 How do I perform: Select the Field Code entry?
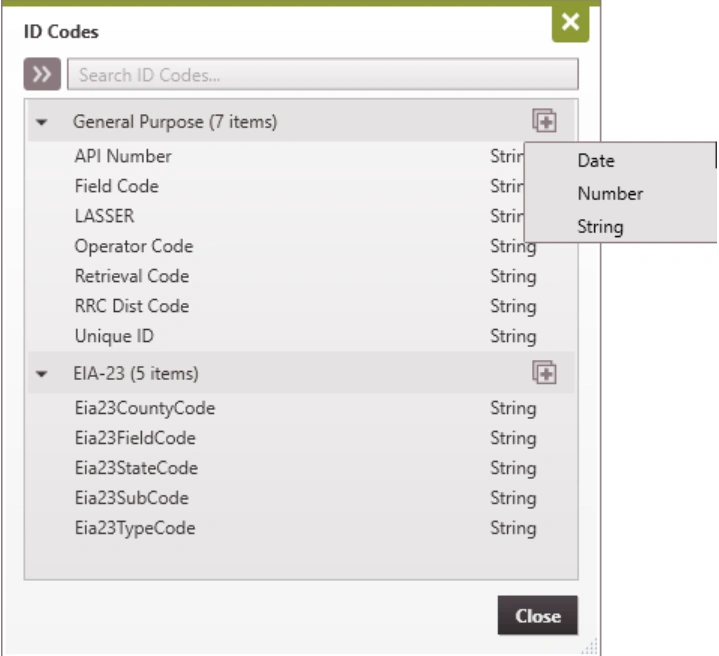click(x=116, y=186)
